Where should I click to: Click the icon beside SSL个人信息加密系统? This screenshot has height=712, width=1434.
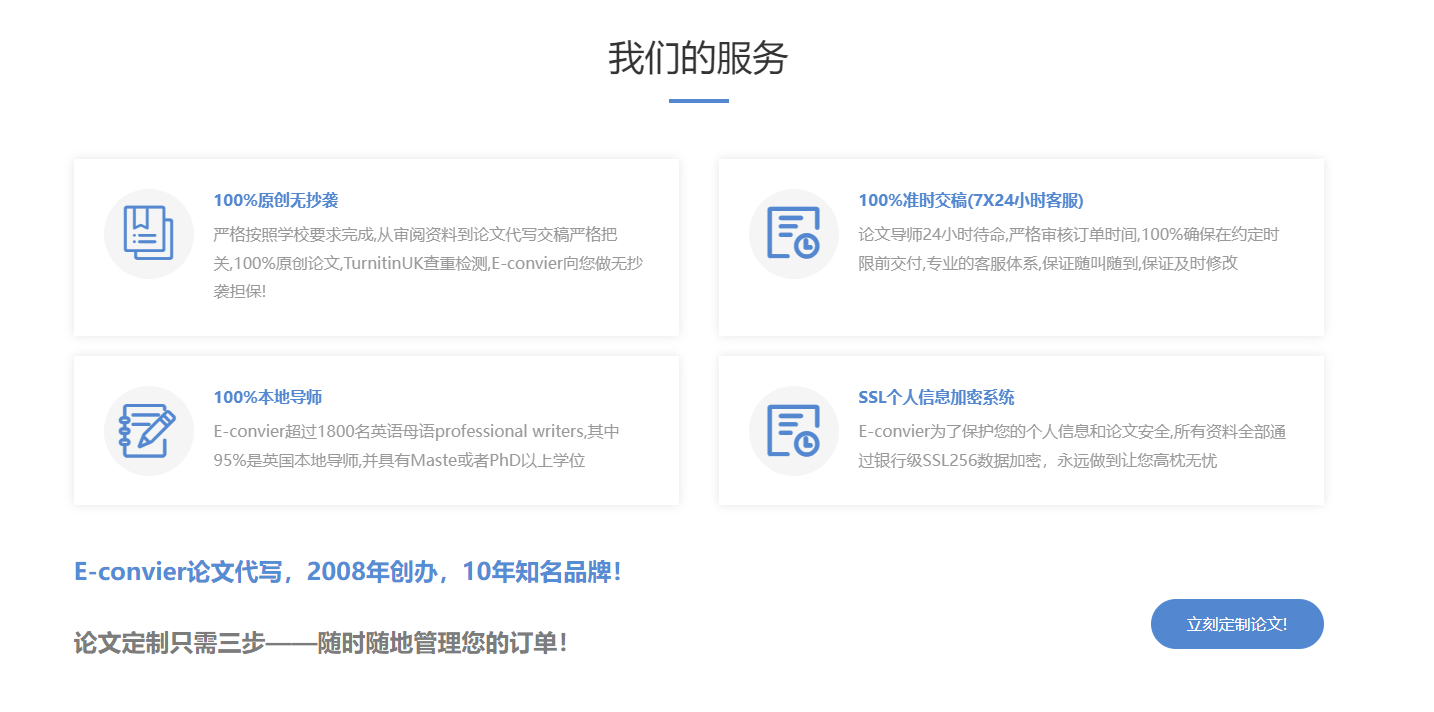click(x=794, y=431)
